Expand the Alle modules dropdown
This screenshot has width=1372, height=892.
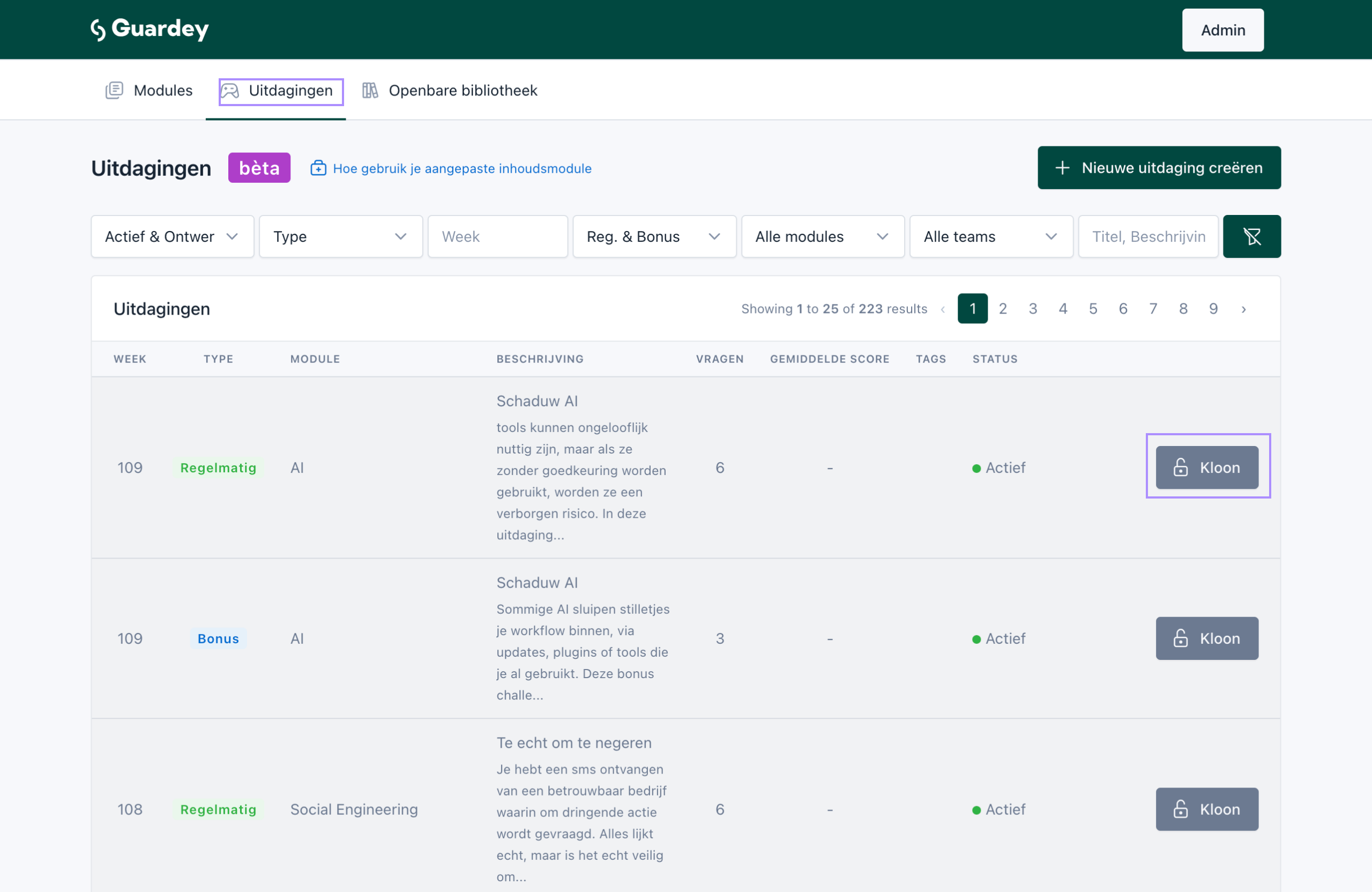(x=822, y=236)
